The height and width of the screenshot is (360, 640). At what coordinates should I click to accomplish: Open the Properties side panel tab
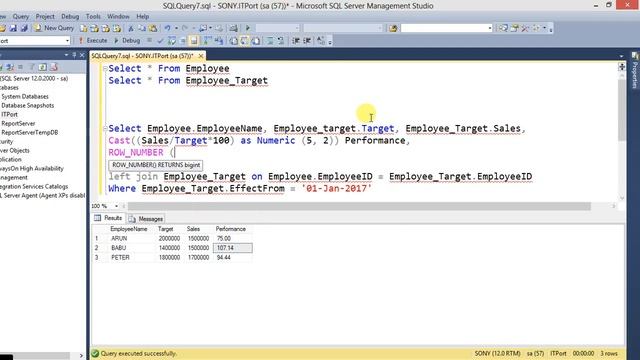coord(635,71)
